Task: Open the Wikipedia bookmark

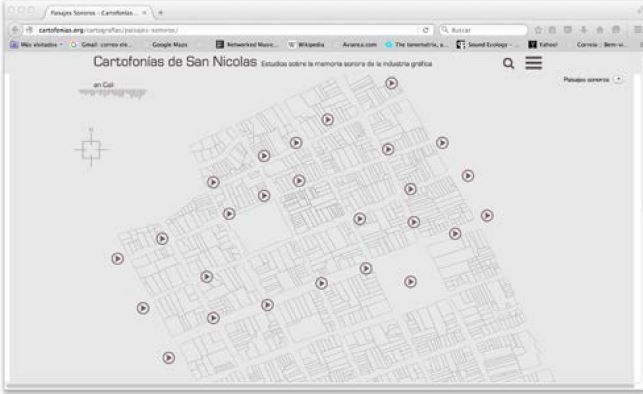Action: coord(306,45)
